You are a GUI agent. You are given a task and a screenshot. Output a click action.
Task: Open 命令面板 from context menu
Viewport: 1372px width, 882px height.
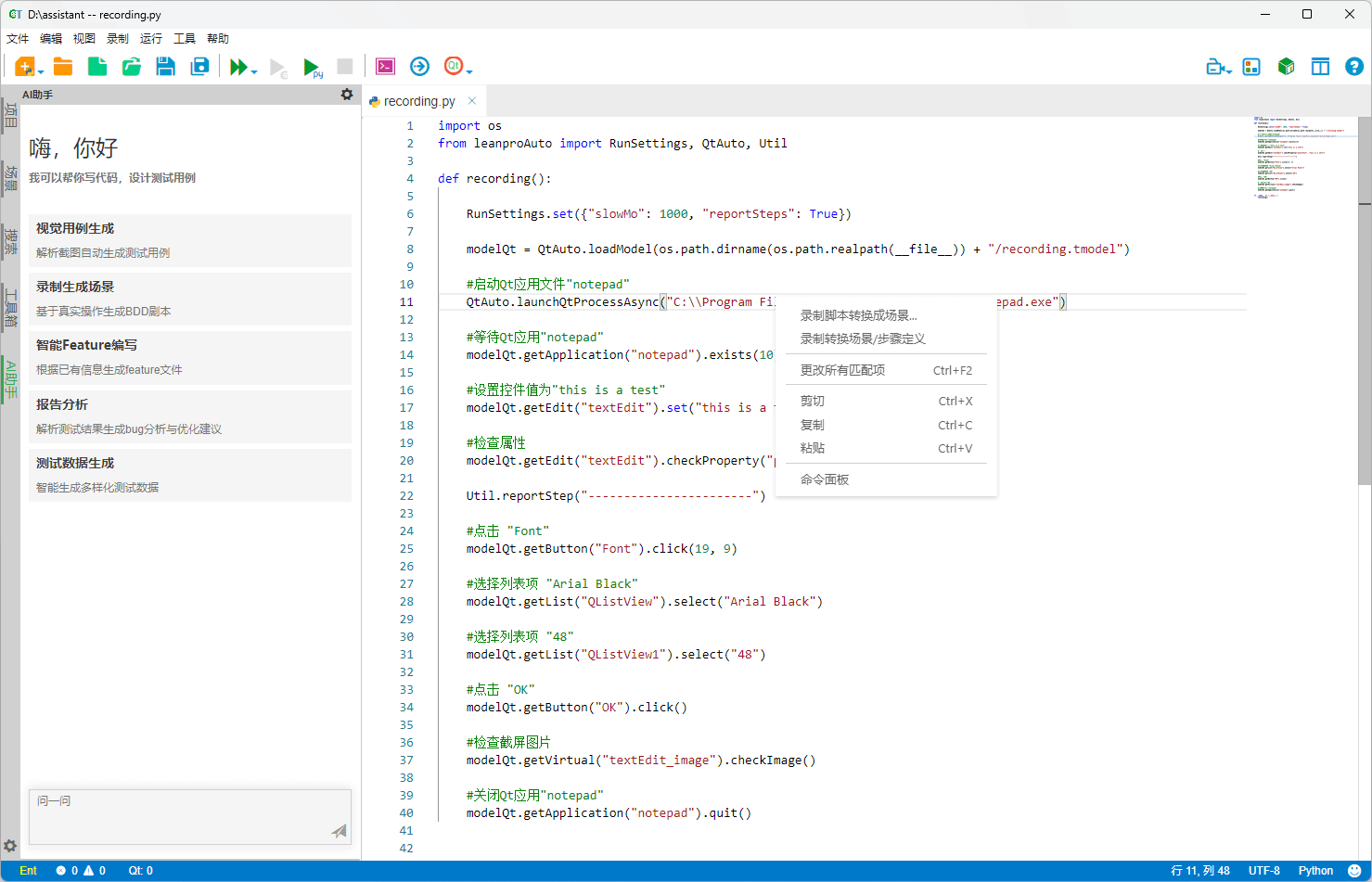pos(886,479)
